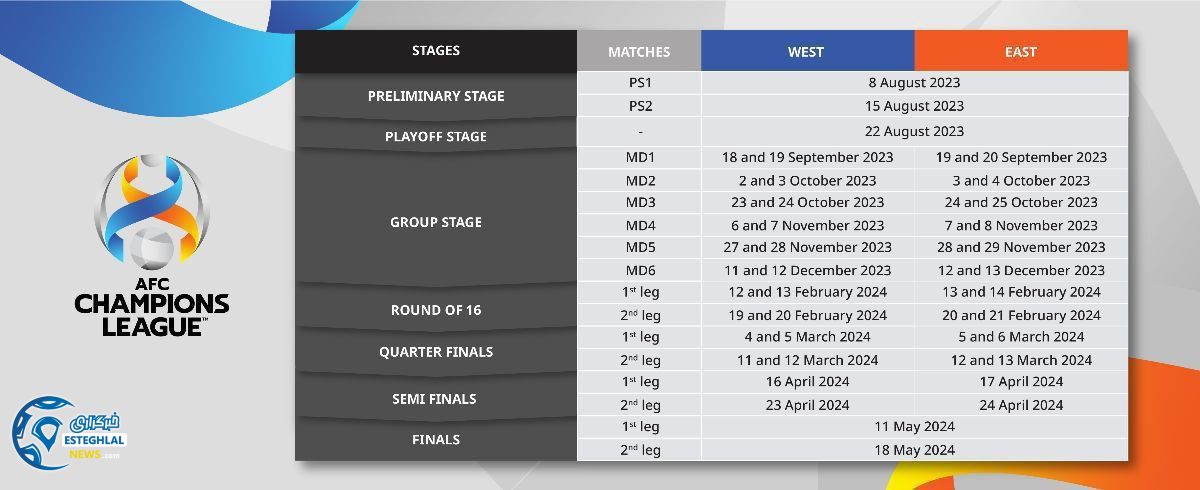Screen dimensions: 1200x490
Task: Select the PLAYOFF STAGE row label
Action: (x=436, y=136)
